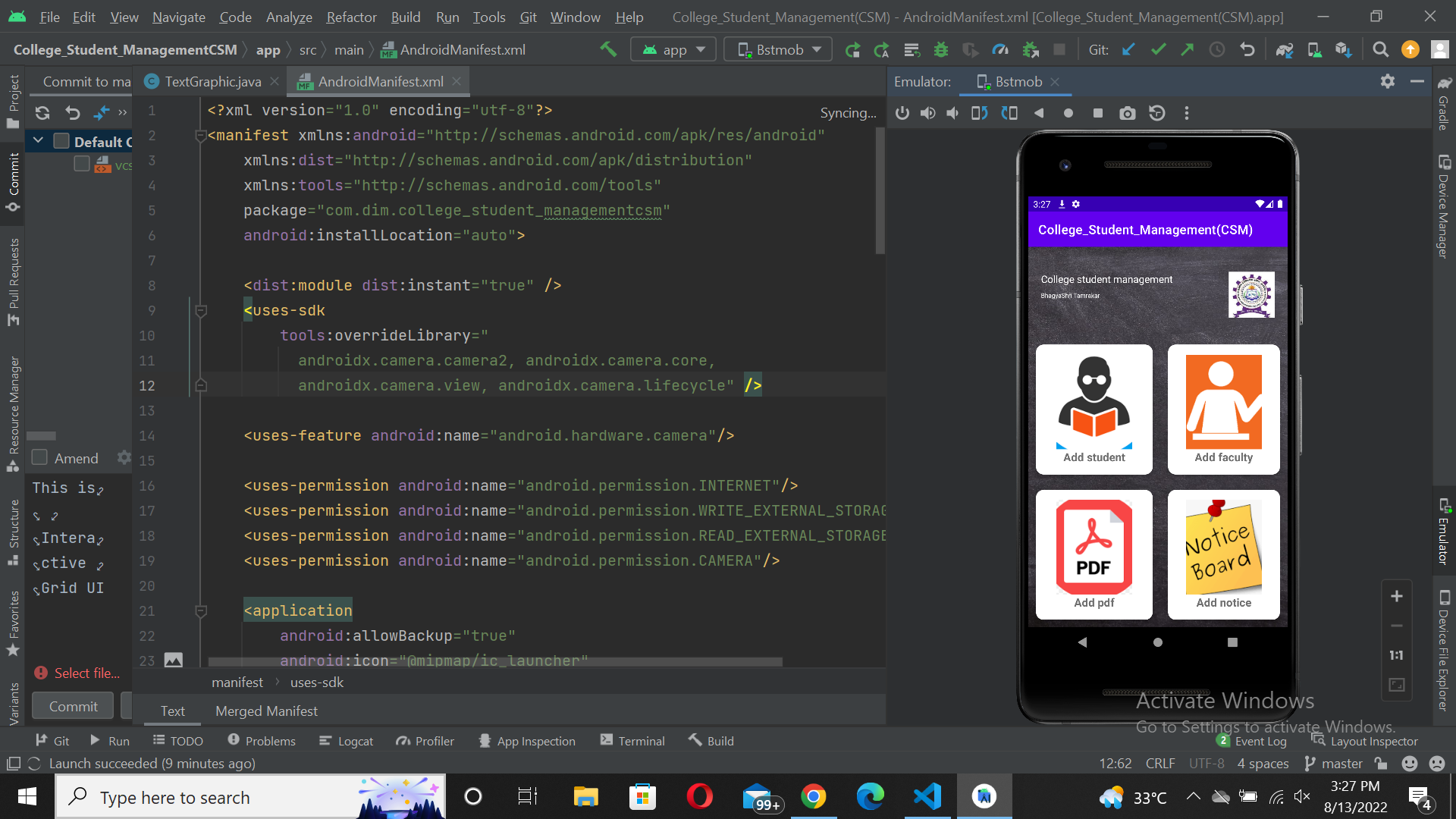
Task: Toggle the Amend checkbox in the Commit panel
Action: click(x=39, y=457)
